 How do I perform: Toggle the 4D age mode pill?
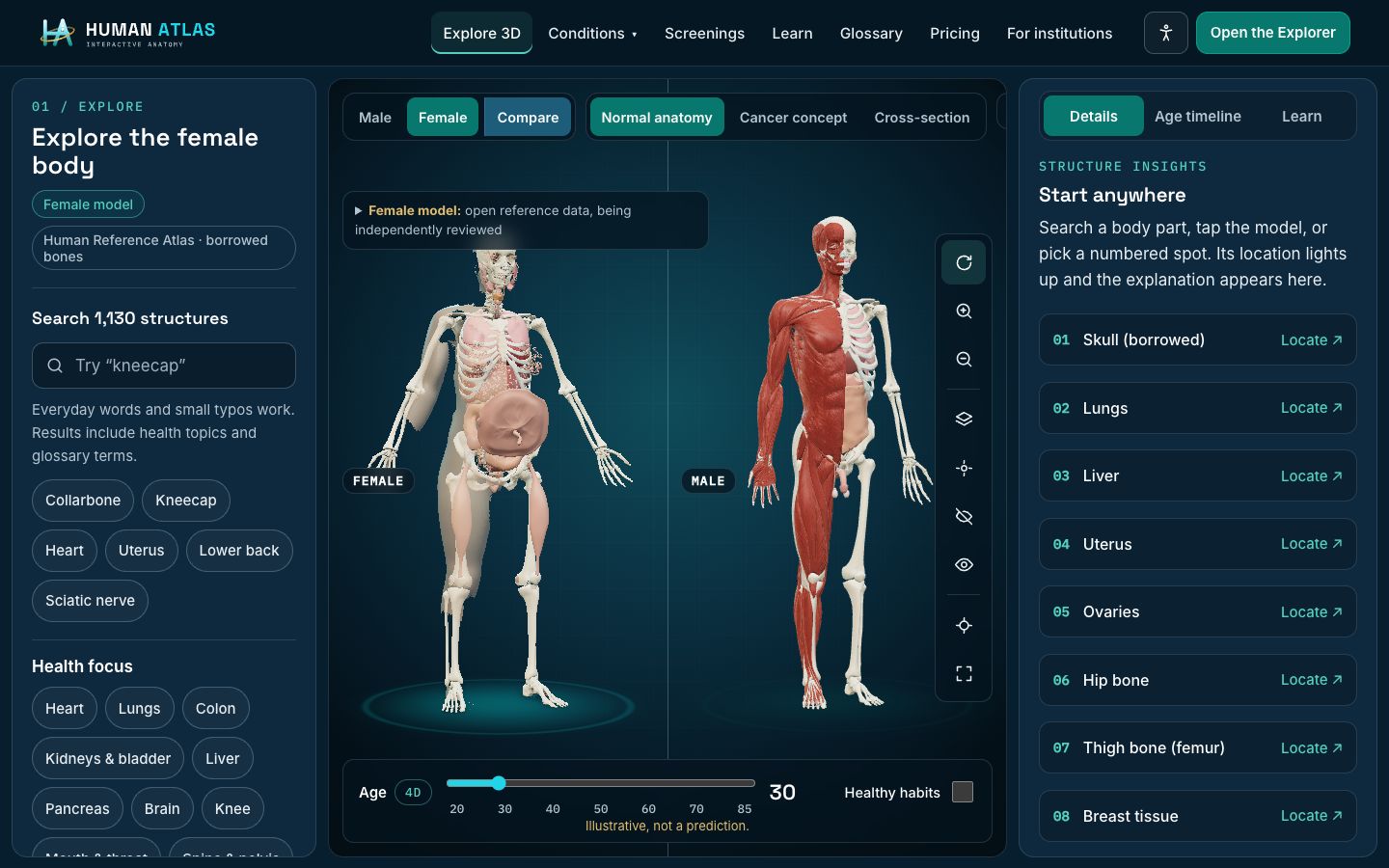[x=413, y=793]
